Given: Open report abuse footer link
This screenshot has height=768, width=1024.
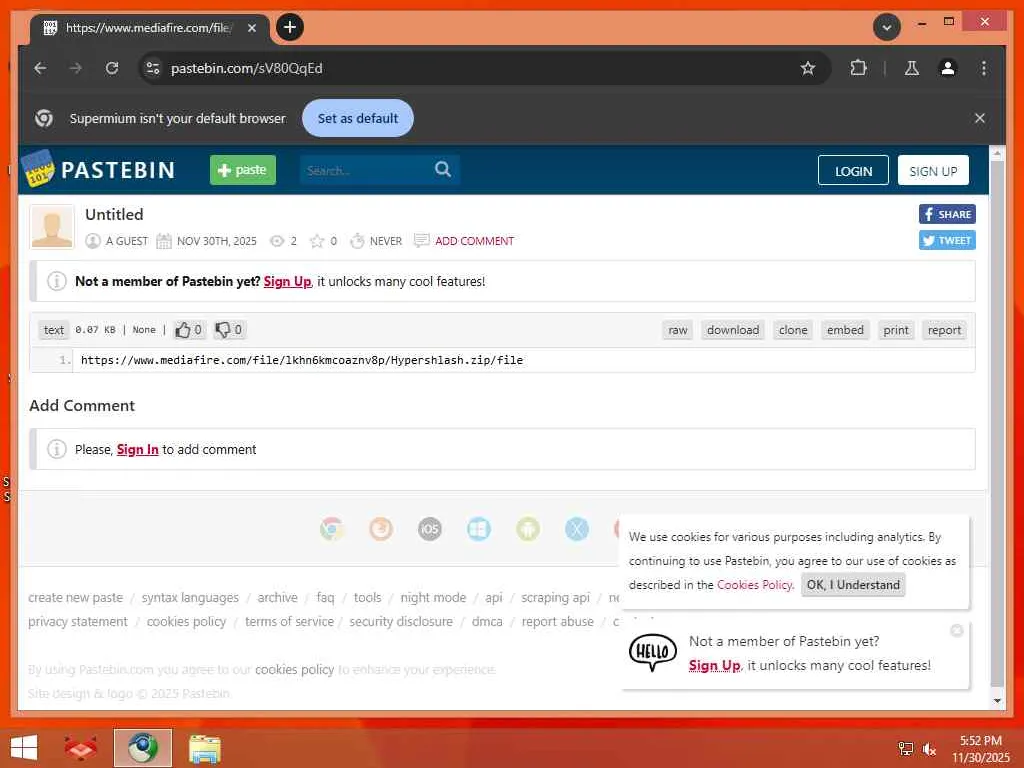Looking at the screenshot, I should coord(558,621).
